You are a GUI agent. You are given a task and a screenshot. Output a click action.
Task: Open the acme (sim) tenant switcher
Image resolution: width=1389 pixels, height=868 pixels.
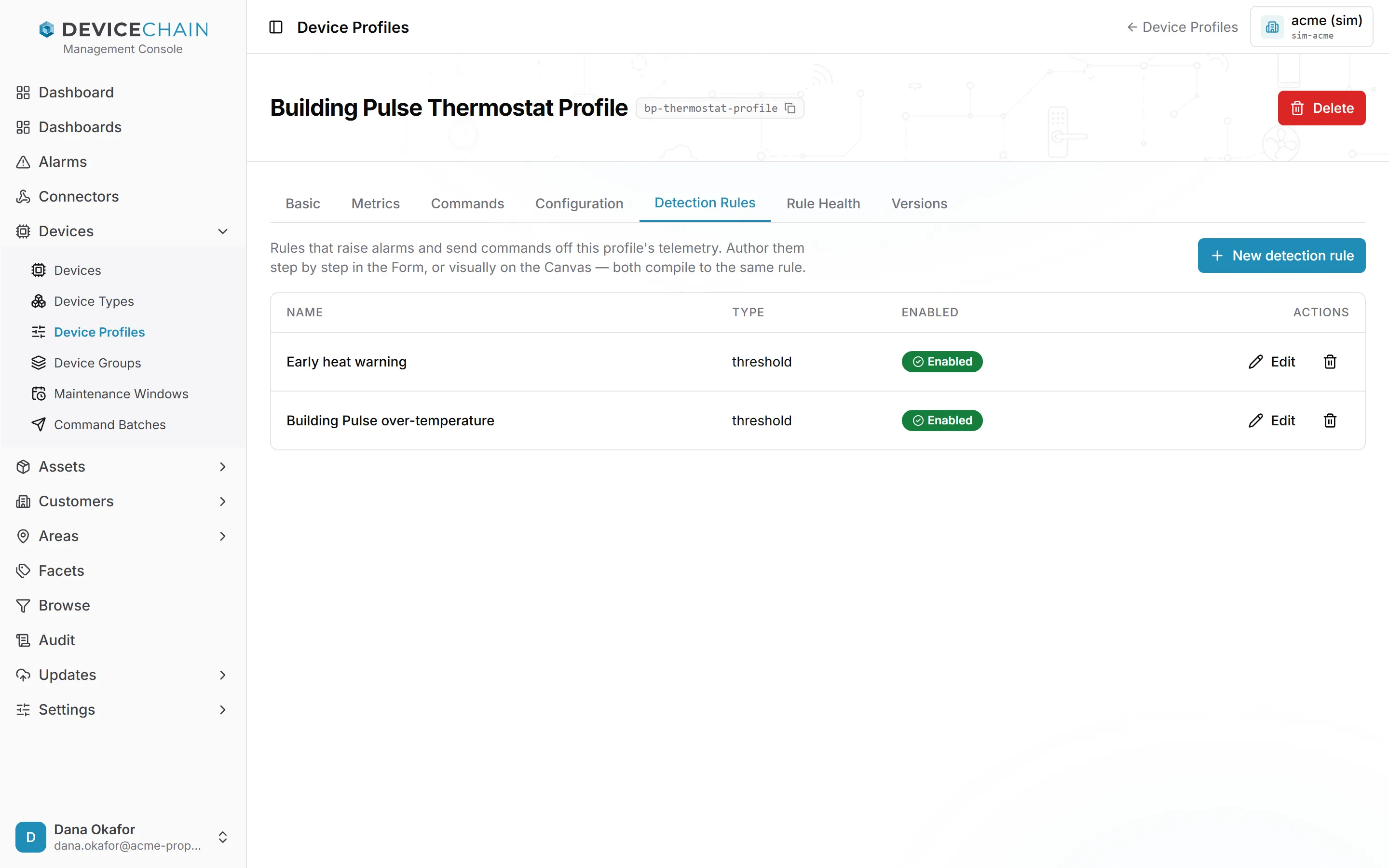pyautogui.click(x=1311, y=27)
